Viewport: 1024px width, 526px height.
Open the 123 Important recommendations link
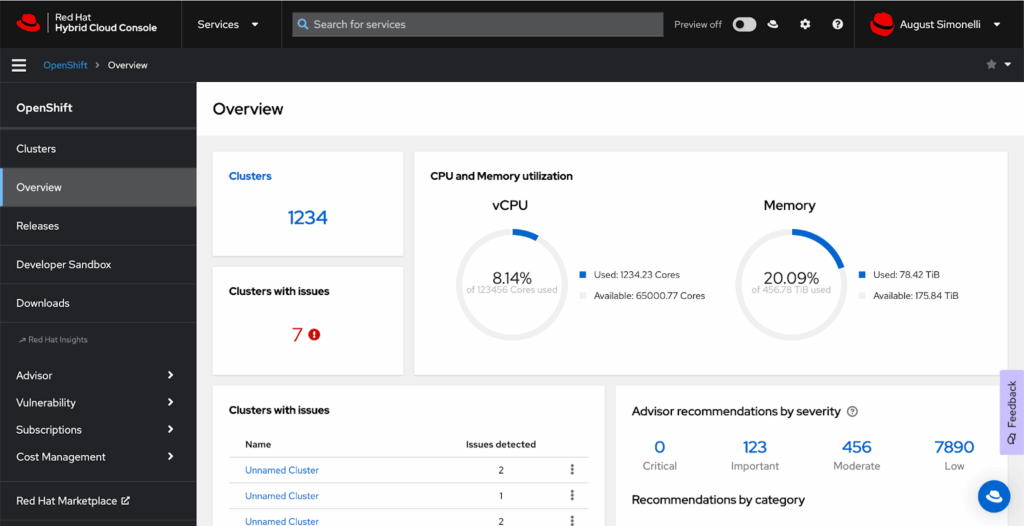(x=755, y=447)
